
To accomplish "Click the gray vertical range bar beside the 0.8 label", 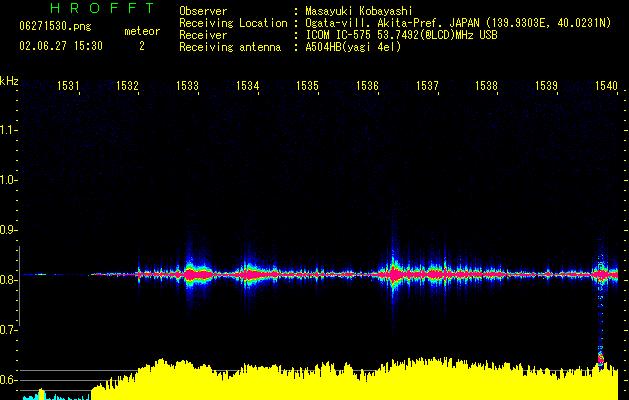I will [19, 286].
